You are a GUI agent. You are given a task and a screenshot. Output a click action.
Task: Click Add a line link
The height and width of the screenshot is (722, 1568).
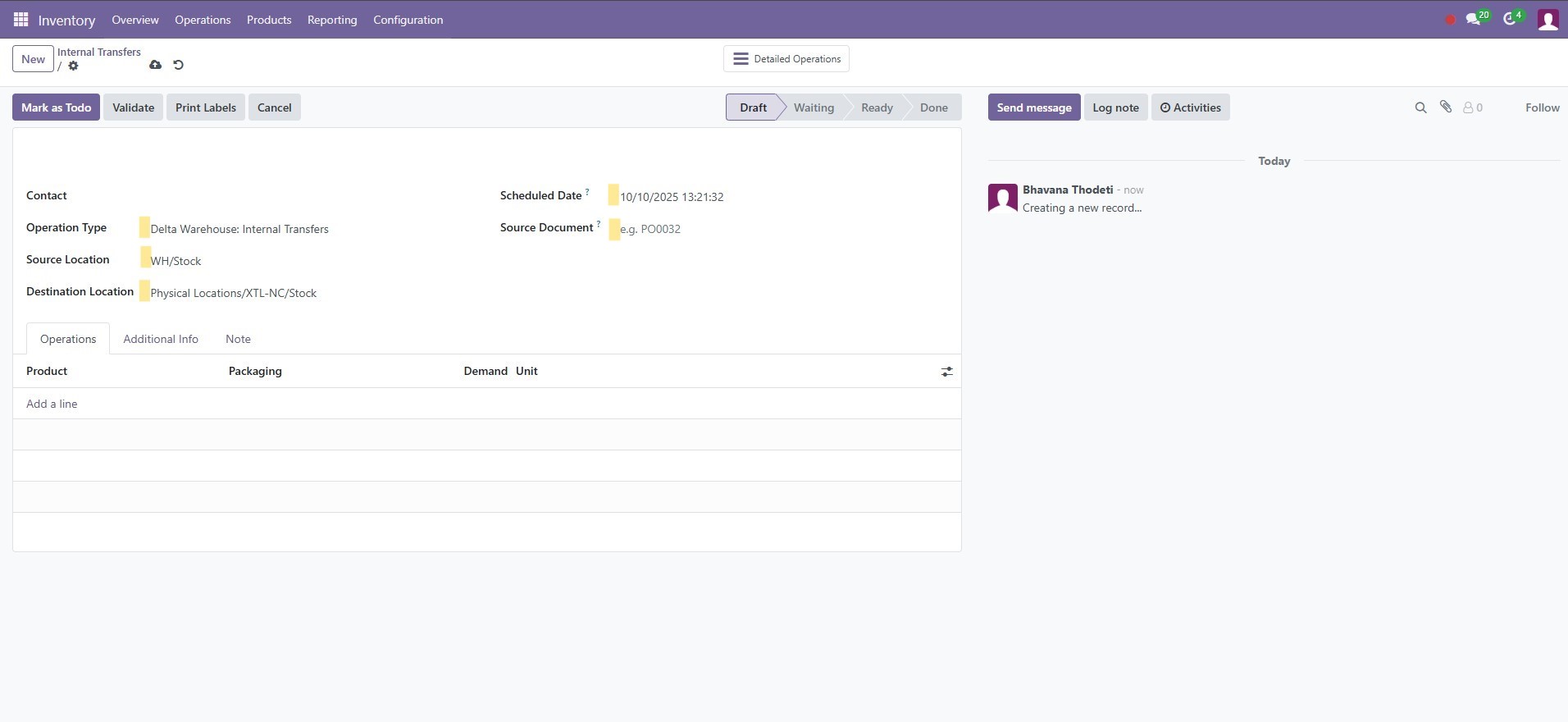point(52,404)
